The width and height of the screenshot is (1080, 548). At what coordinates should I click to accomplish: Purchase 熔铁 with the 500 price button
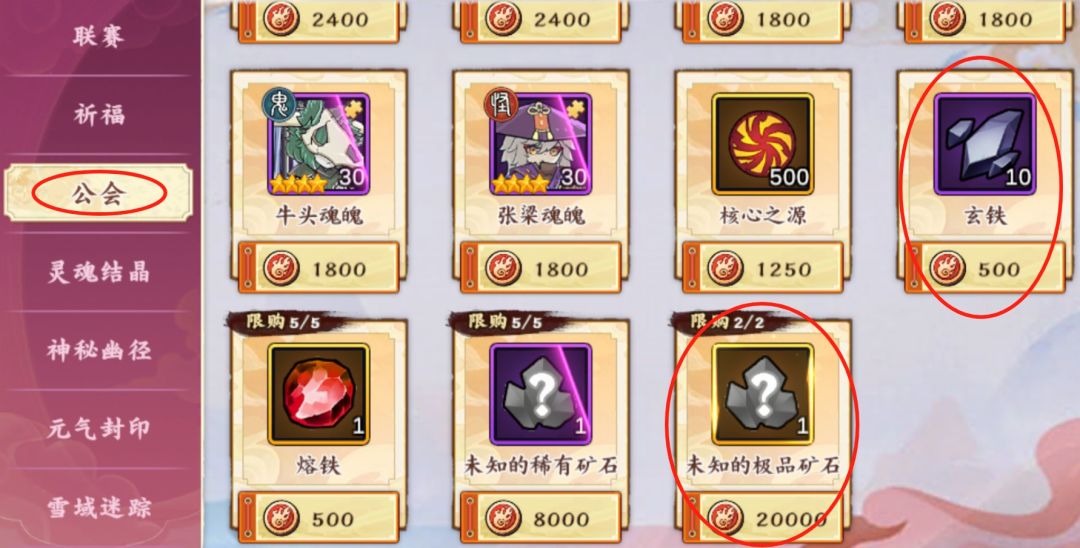(x=319, y=518)
